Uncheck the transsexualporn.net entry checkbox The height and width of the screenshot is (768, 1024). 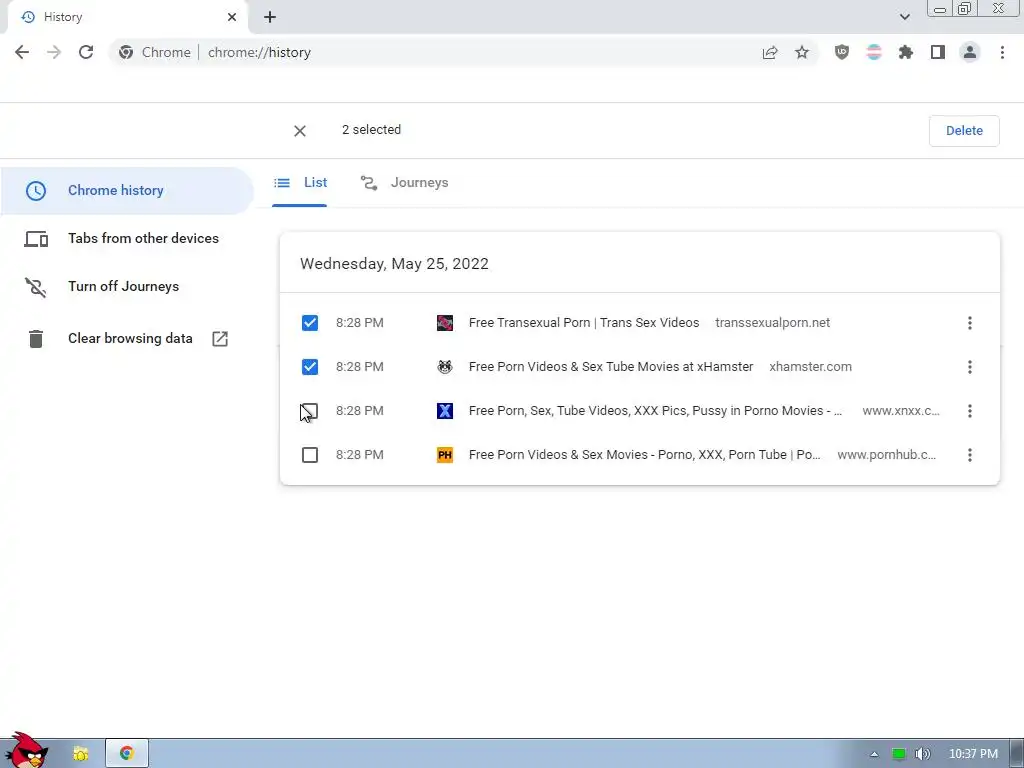pyautogui.click(x=310, y=323)
